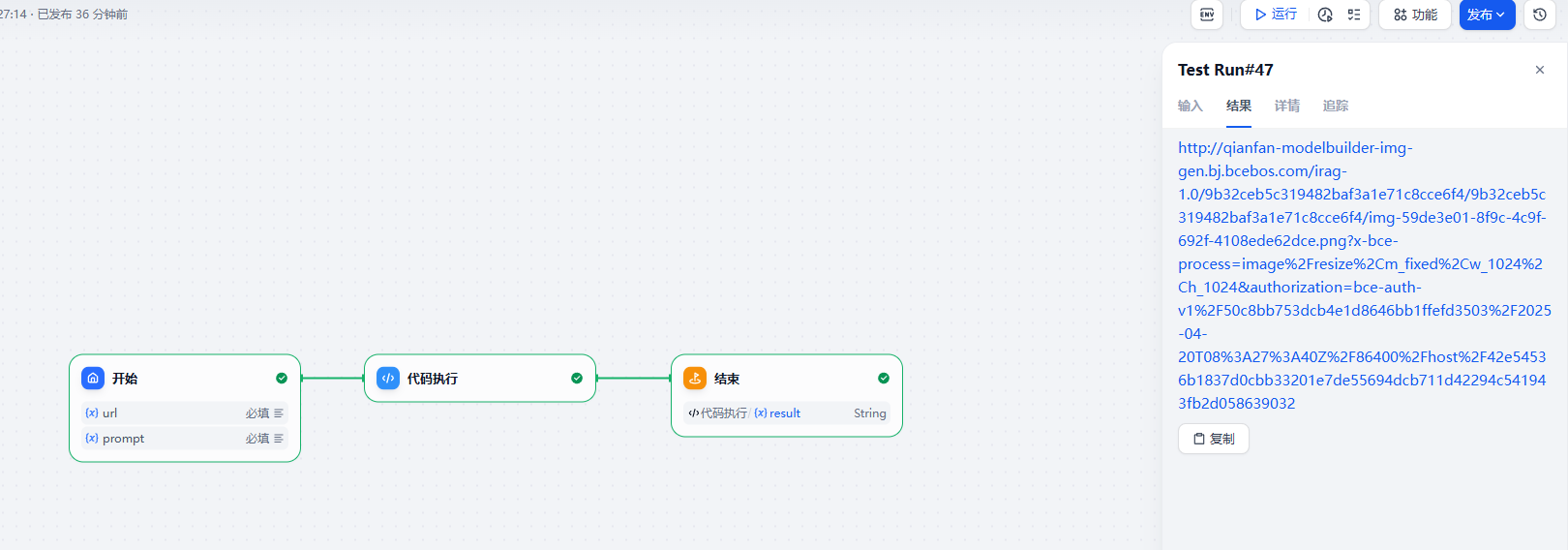This screenshot has height=550, width=1568.
Task: Open run history clock icon
Action: (1325, 15)
